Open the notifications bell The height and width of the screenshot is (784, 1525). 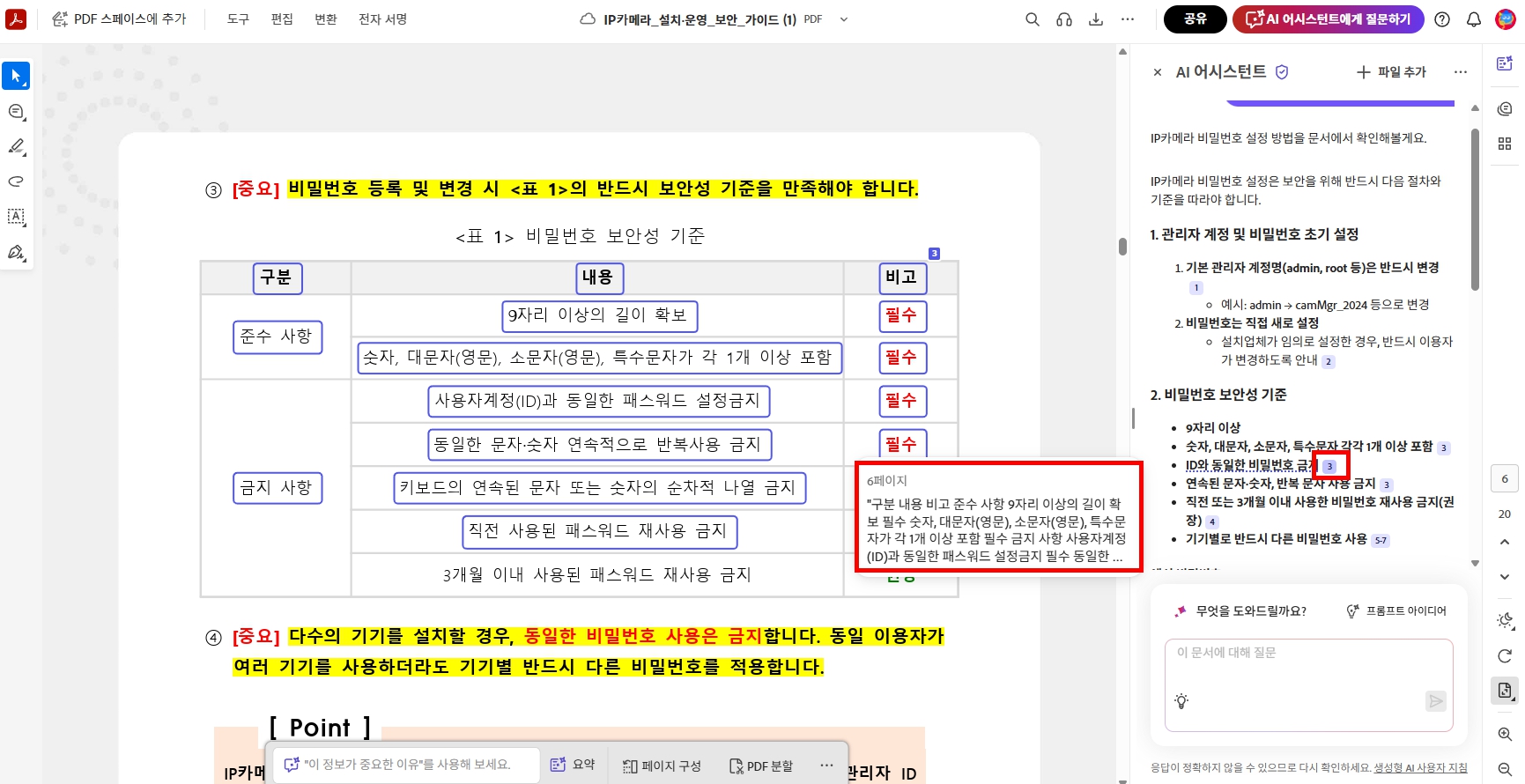(1474, 19)
